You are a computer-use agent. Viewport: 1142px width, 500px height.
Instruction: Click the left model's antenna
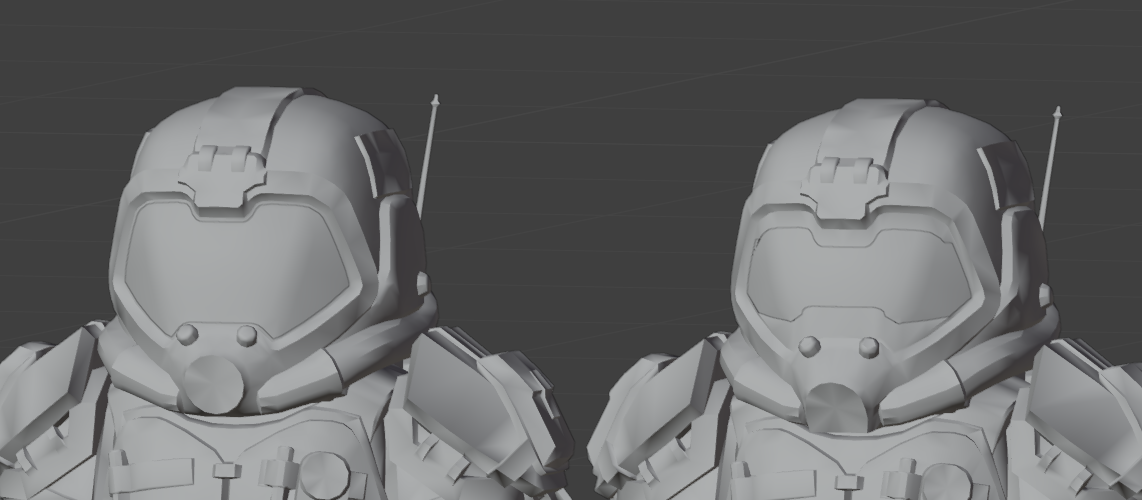(x=428, y=155)
